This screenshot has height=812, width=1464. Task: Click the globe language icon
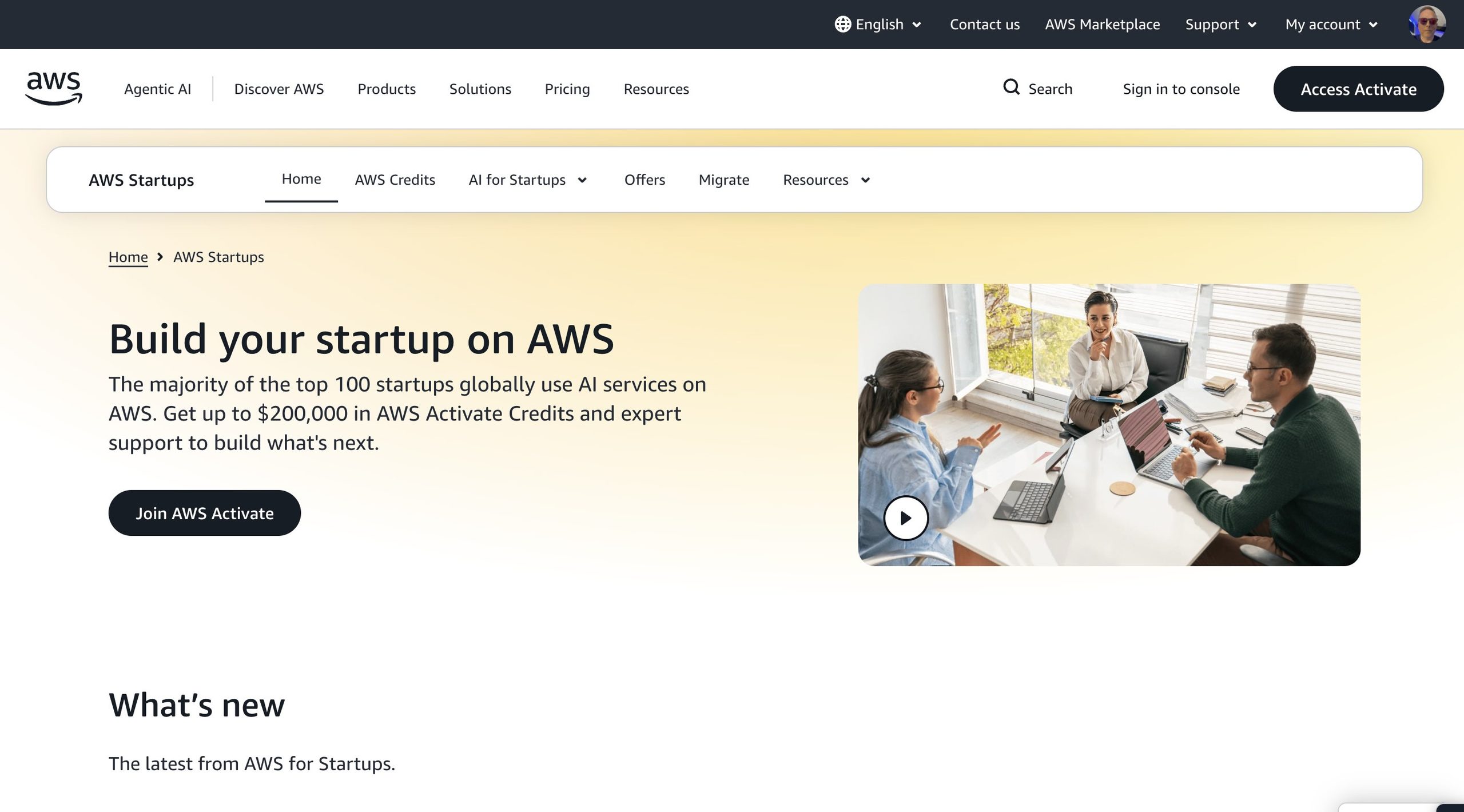click(x=842, y=25)
